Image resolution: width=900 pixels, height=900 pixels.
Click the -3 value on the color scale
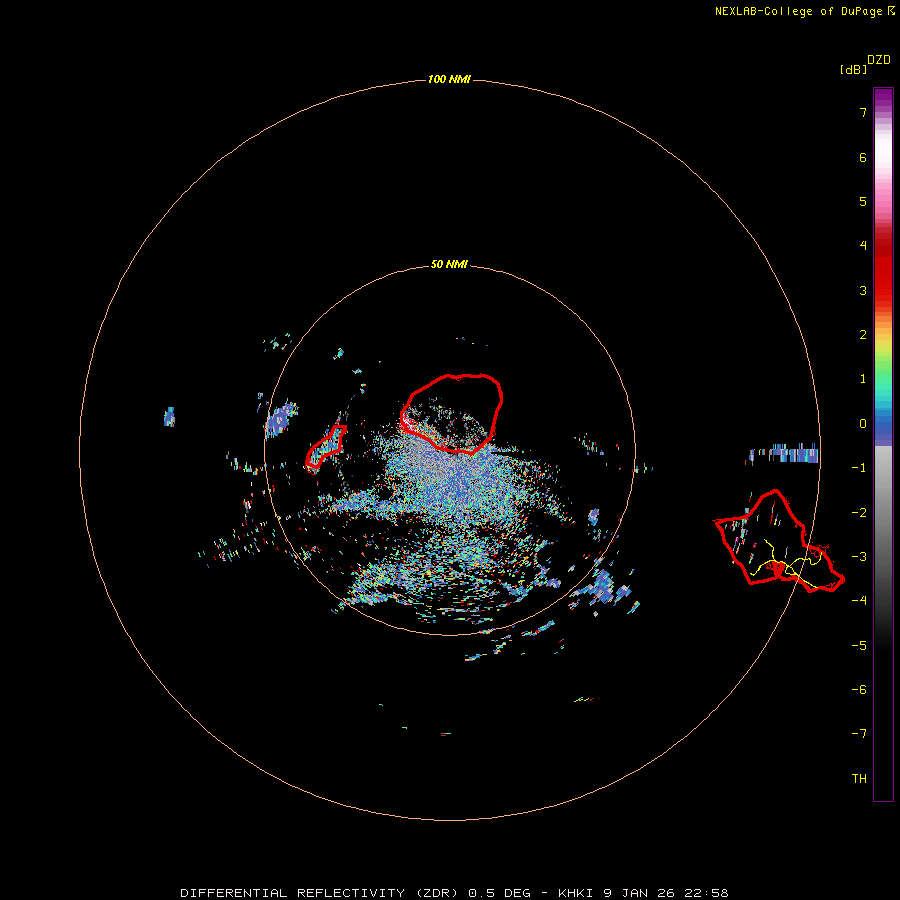coord(859,557)
